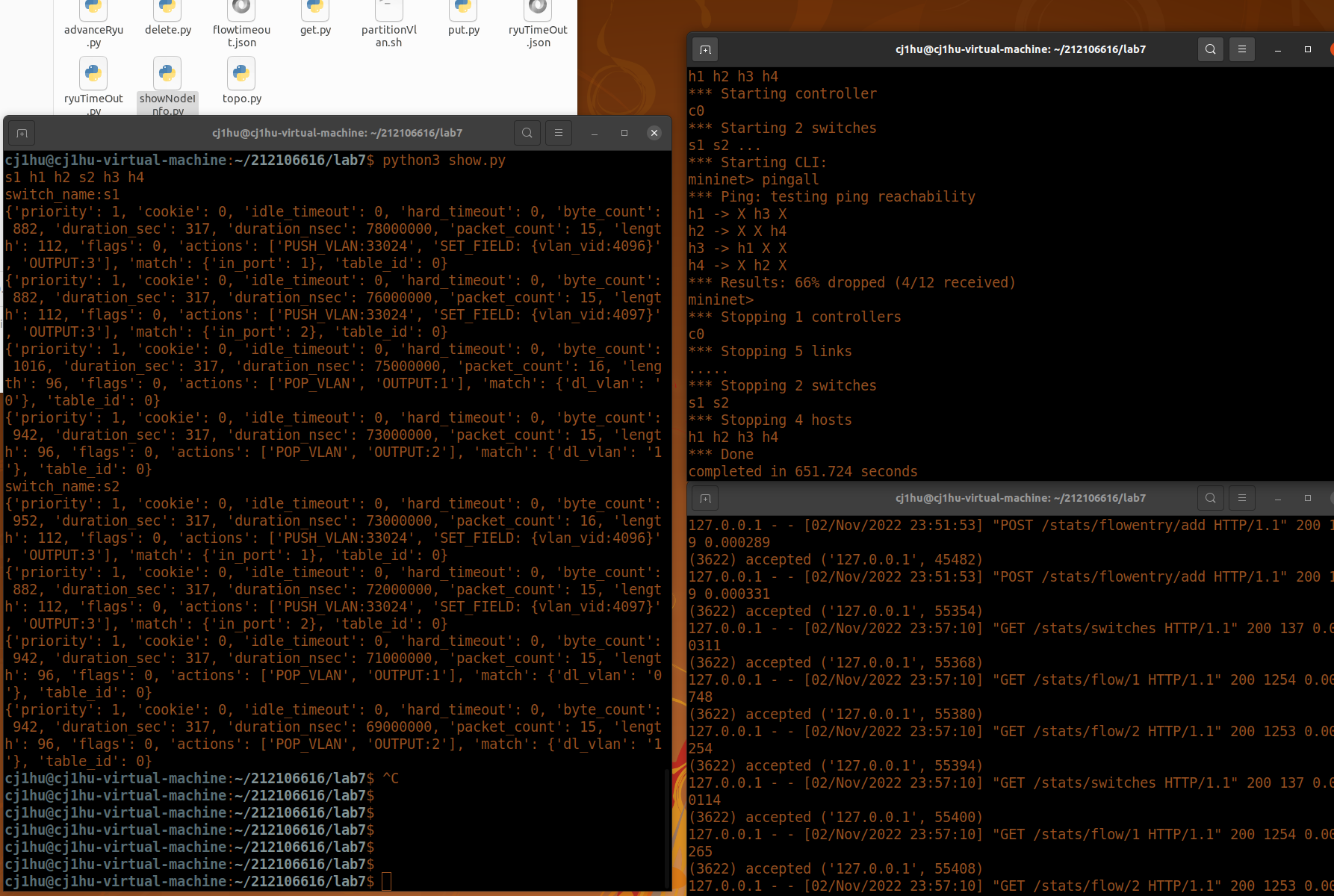1334x896 pixels.
Task: Click '*** Starting controller' line
Action: [783, 93]
